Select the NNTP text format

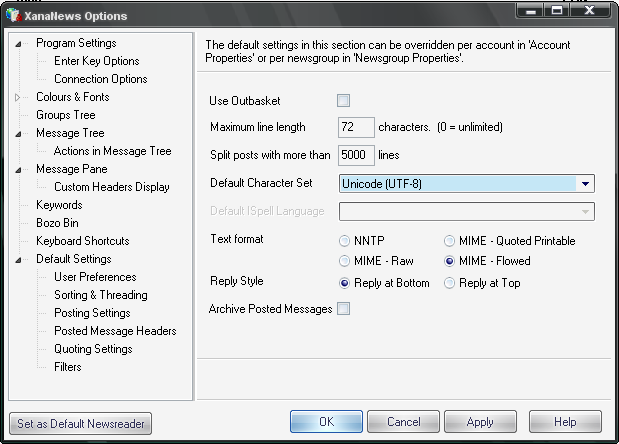click(344, 241)
